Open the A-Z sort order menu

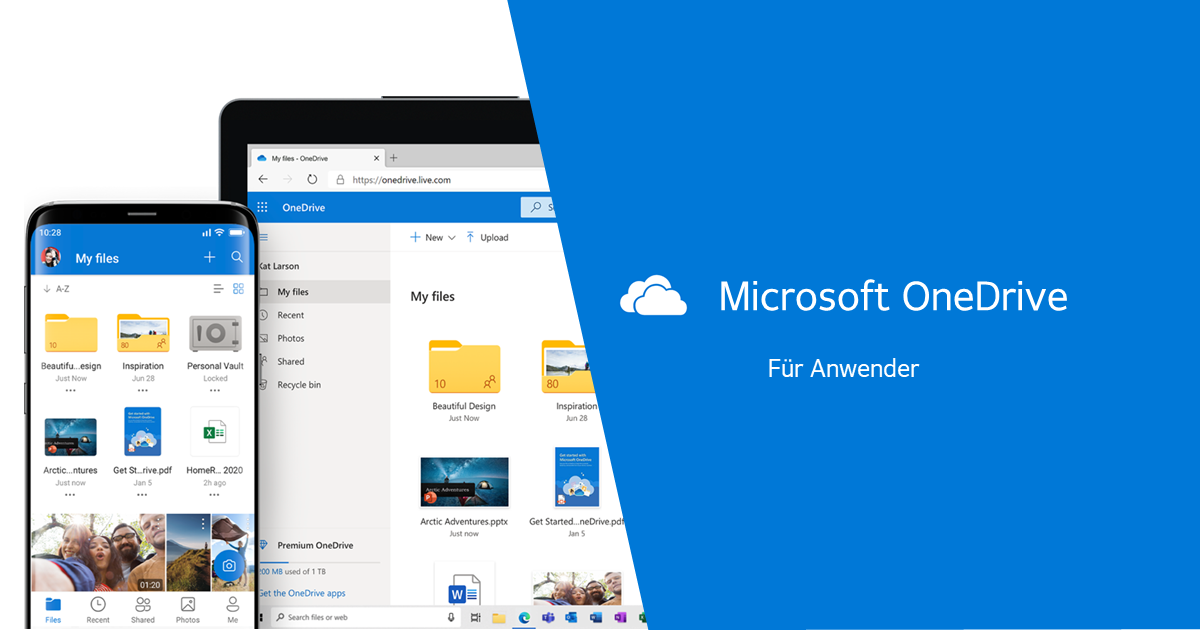pos(57,289)
